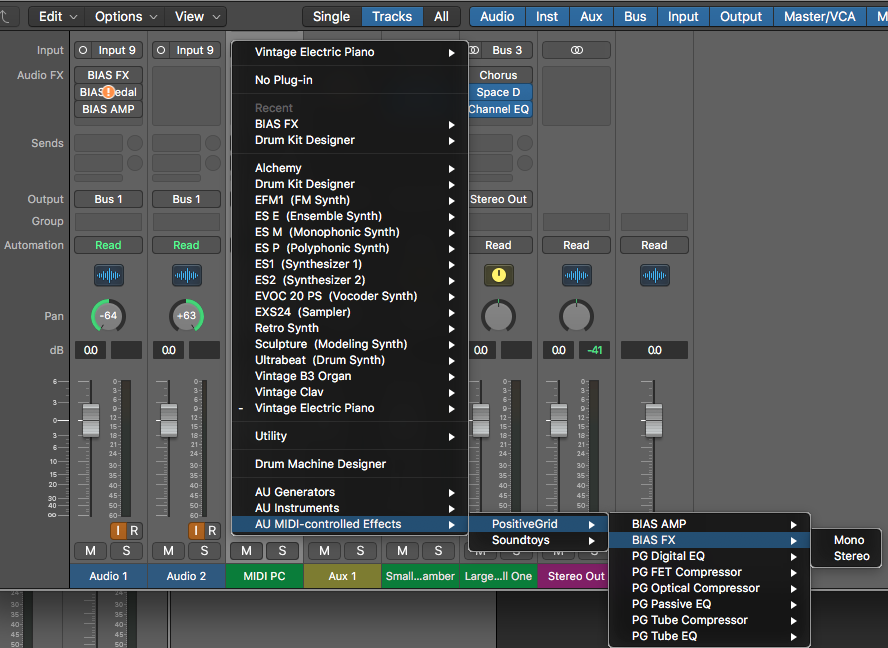Expand the Alchemy submenu
This screenshot has height=648, width=888.
coord(349,168)
